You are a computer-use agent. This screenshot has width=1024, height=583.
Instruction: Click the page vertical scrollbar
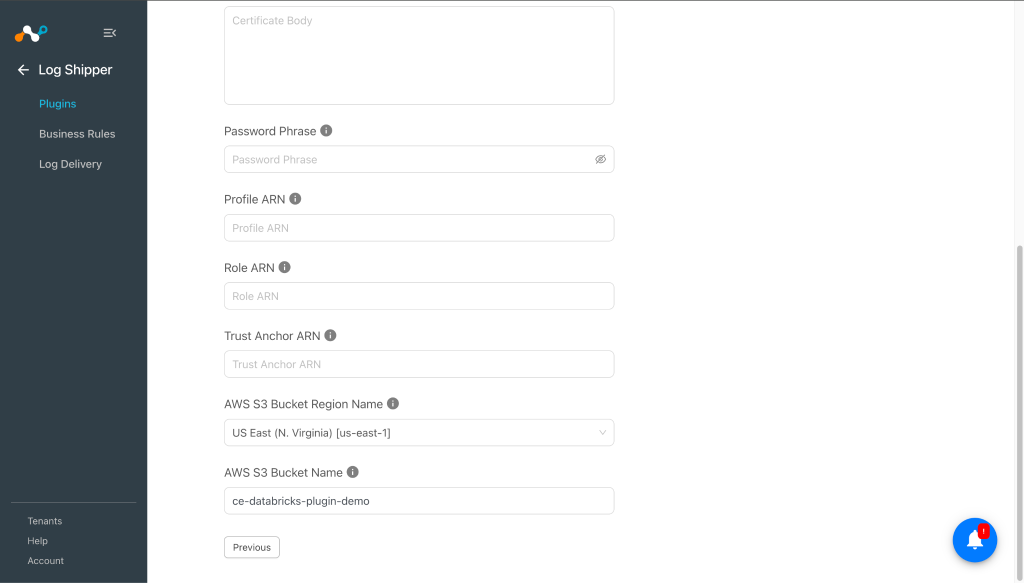[x=1019, y=411]
